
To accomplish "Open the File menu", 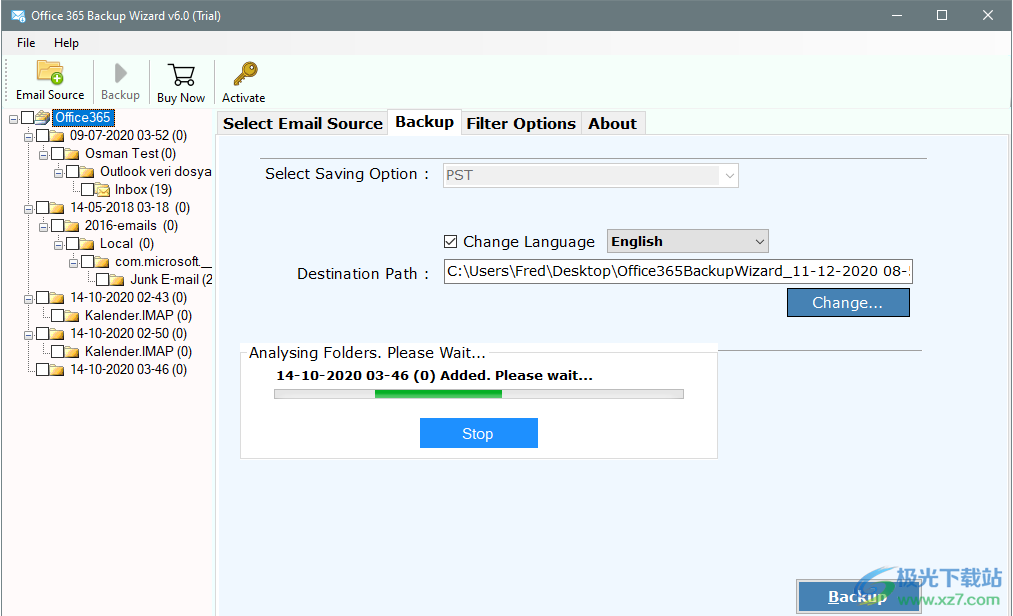I will click(25, 43).
